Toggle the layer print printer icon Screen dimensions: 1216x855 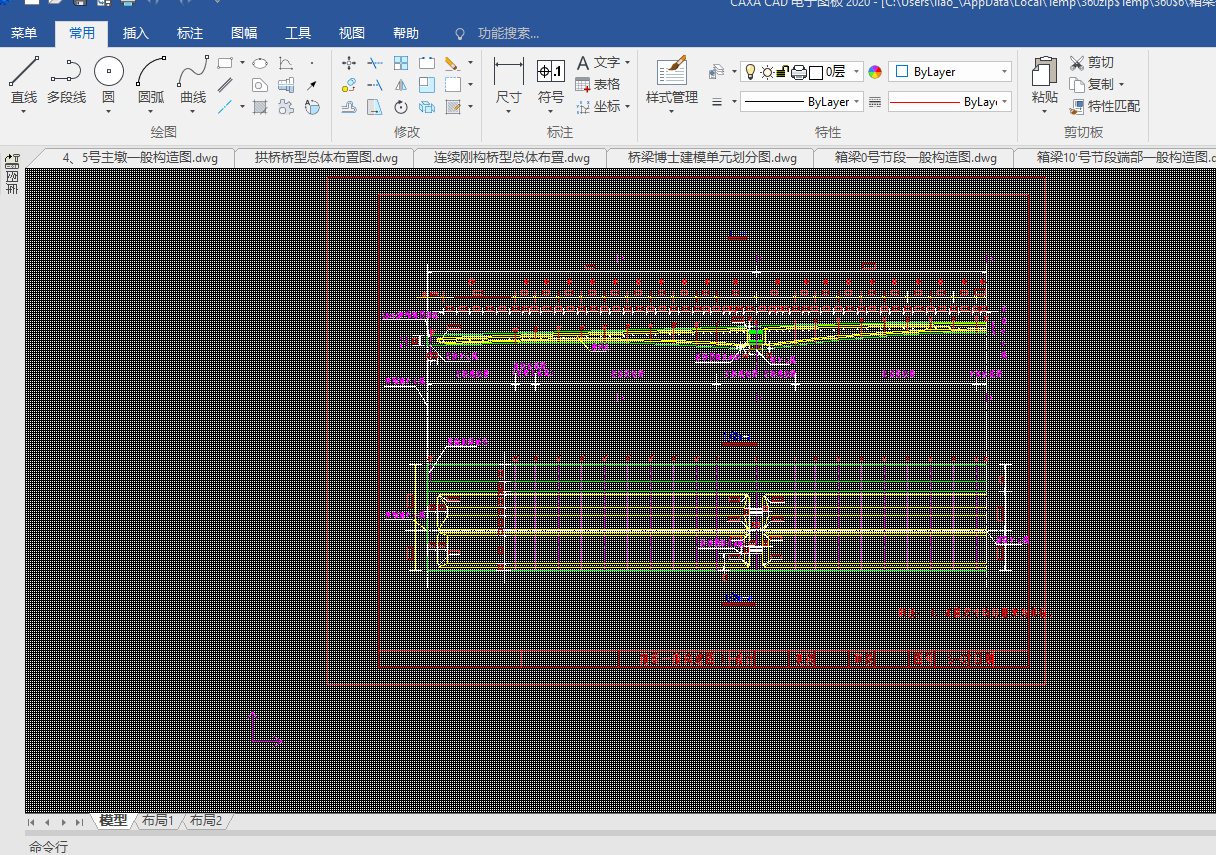[799, 72]
